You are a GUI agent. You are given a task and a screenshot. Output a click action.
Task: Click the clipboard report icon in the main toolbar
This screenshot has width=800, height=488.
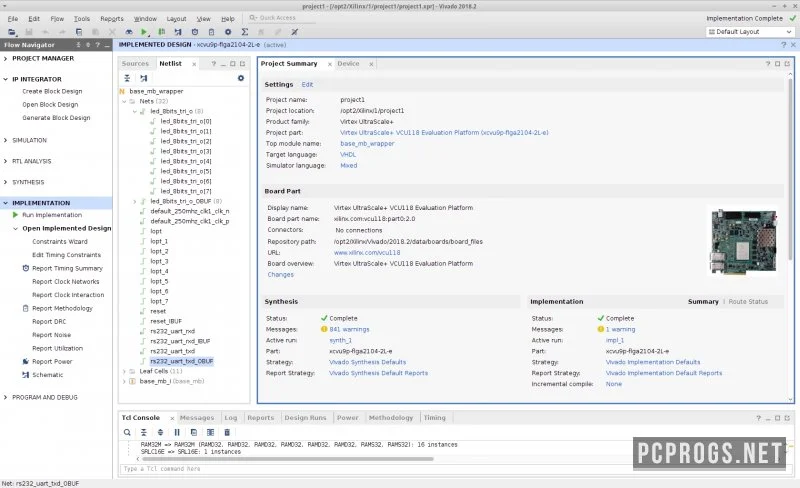(211, 32)
